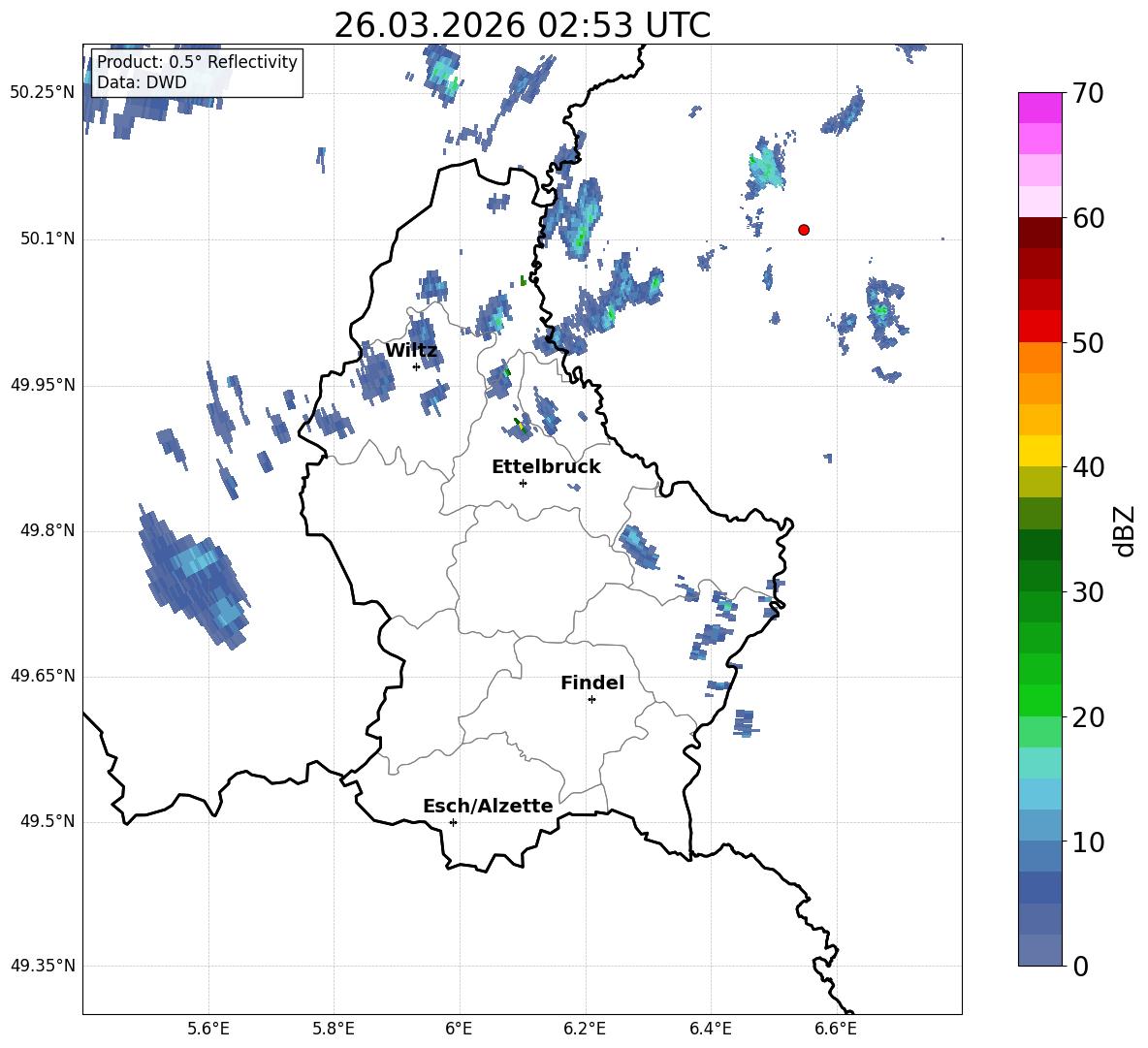This screenshot has width=1148, height=1048.
Task: Click the Ettelbruck cross marker
Action: (523, 483)
